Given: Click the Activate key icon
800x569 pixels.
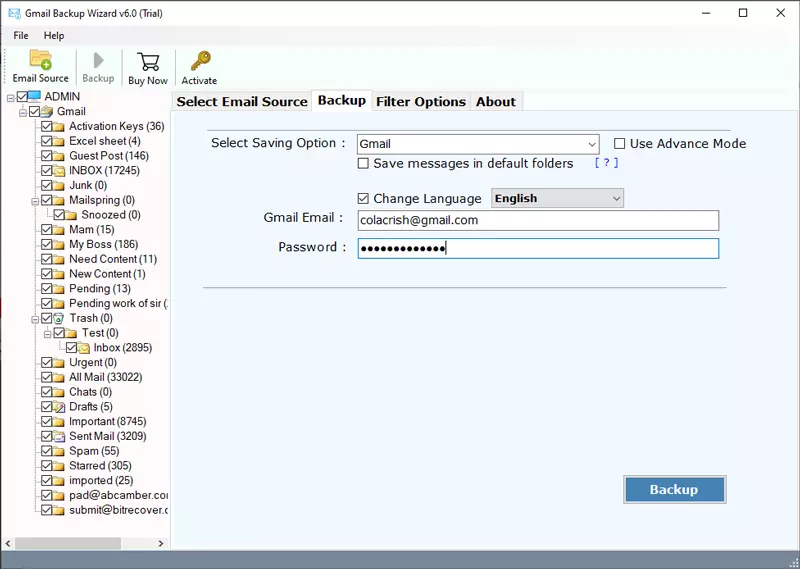Looking at the screenshot, I should pos(200,61).
